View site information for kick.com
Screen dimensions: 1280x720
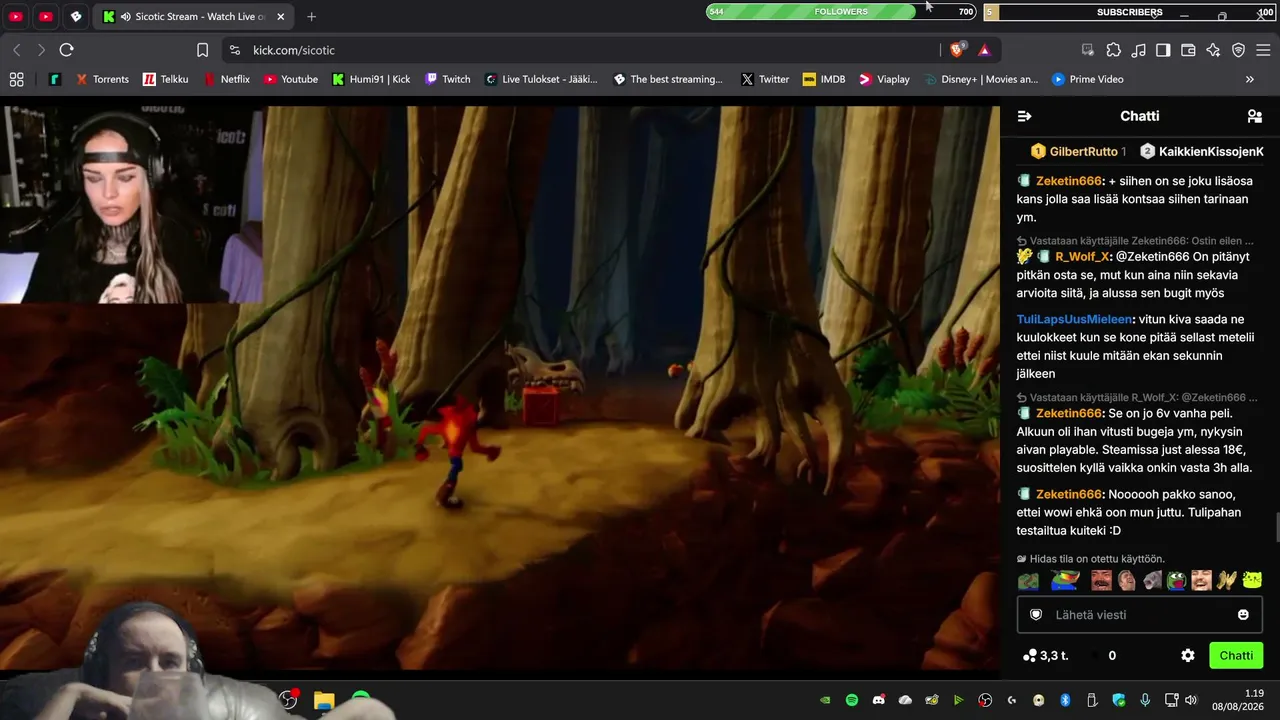tap(234, 50)
